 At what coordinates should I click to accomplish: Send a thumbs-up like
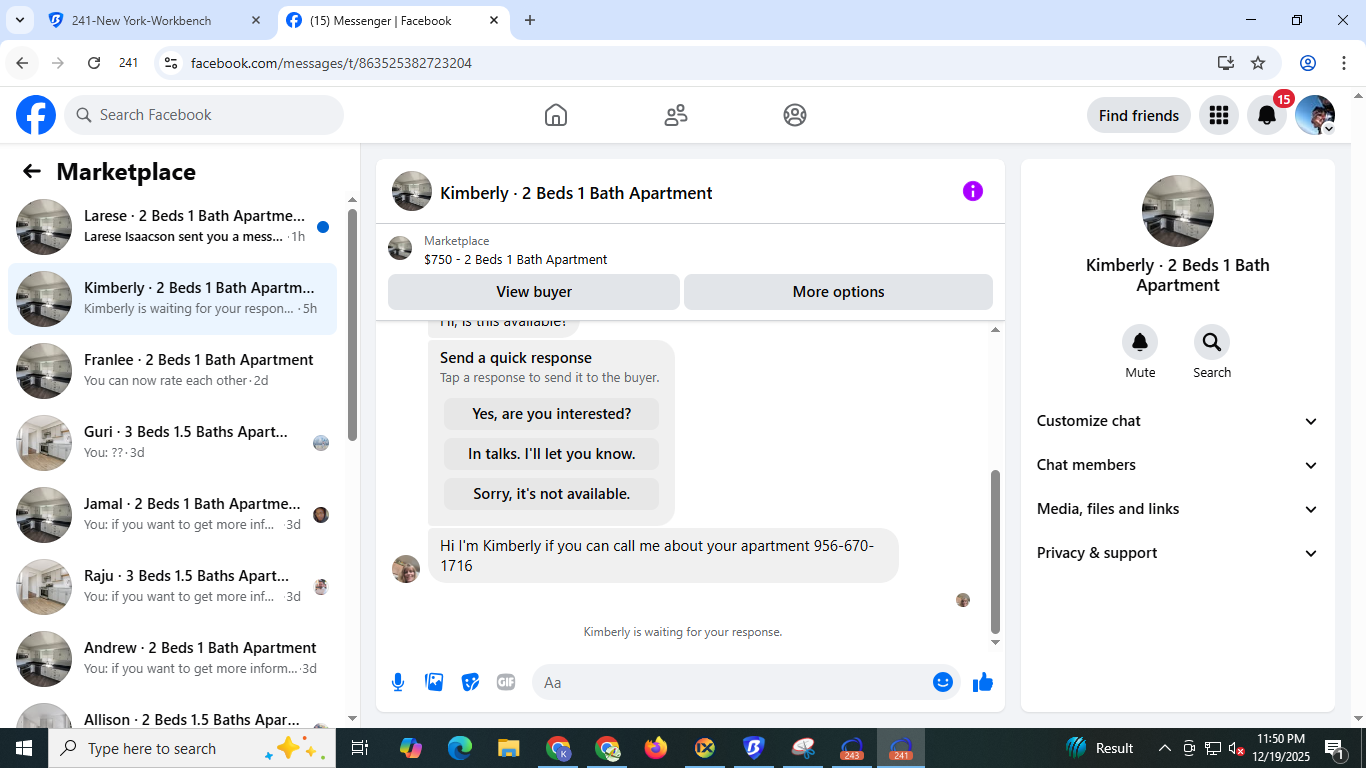tap(983, 682)
